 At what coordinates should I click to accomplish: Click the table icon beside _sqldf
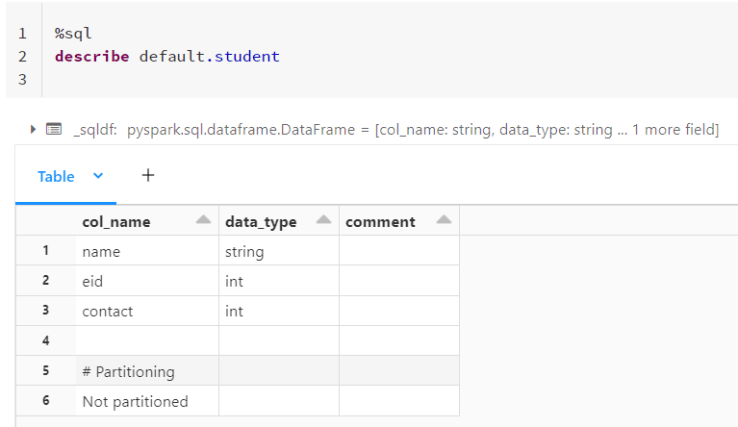(54, 130)
